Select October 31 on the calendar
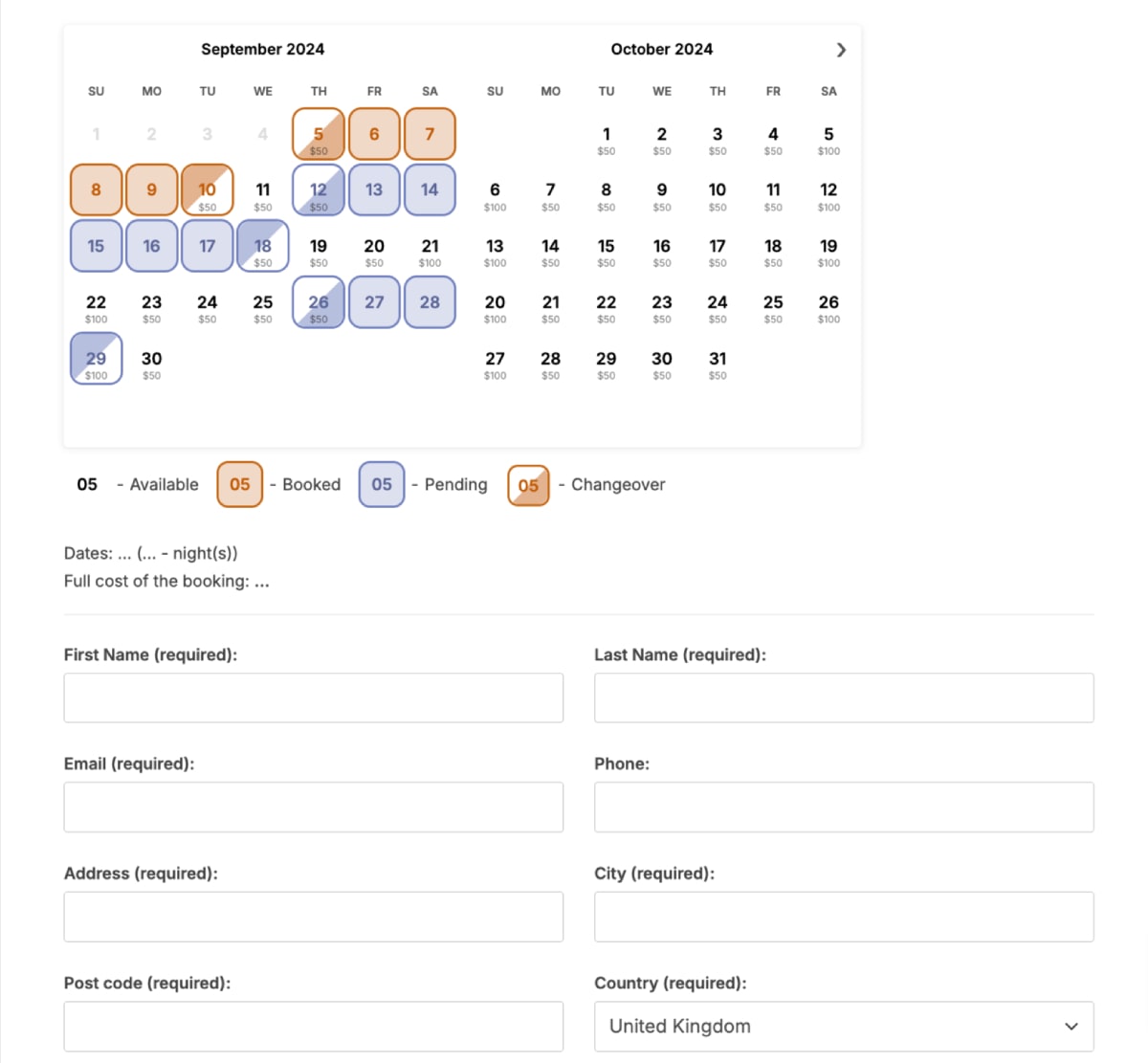1148x1063 pixels. point(717,365)
